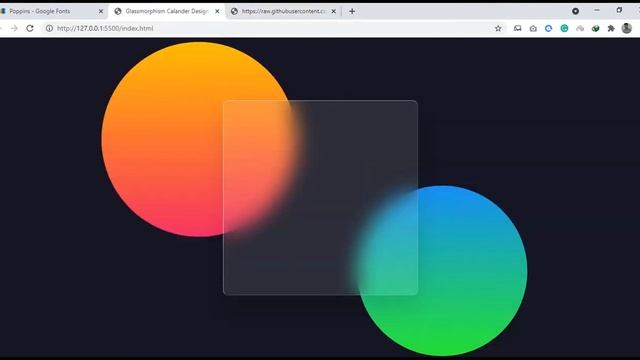Close the Poppins - Google Fonts tab
Viewport: 640px width, 360px height.
(x=101, y=11)
